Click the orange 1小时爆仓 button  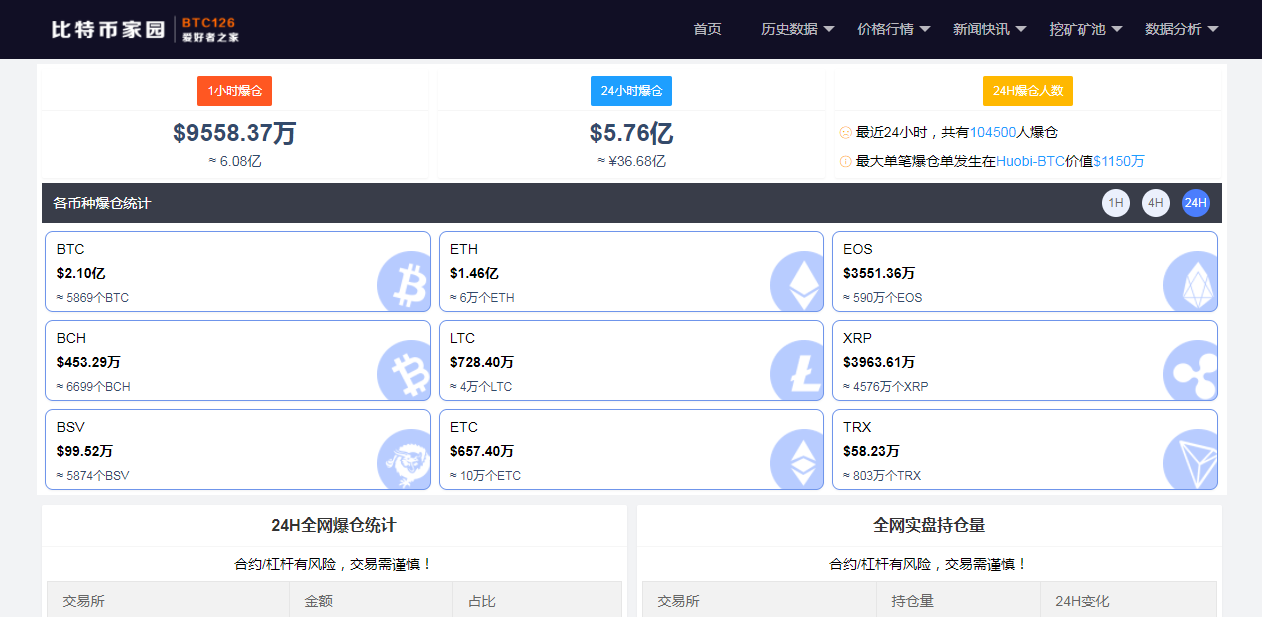(234, 91)
